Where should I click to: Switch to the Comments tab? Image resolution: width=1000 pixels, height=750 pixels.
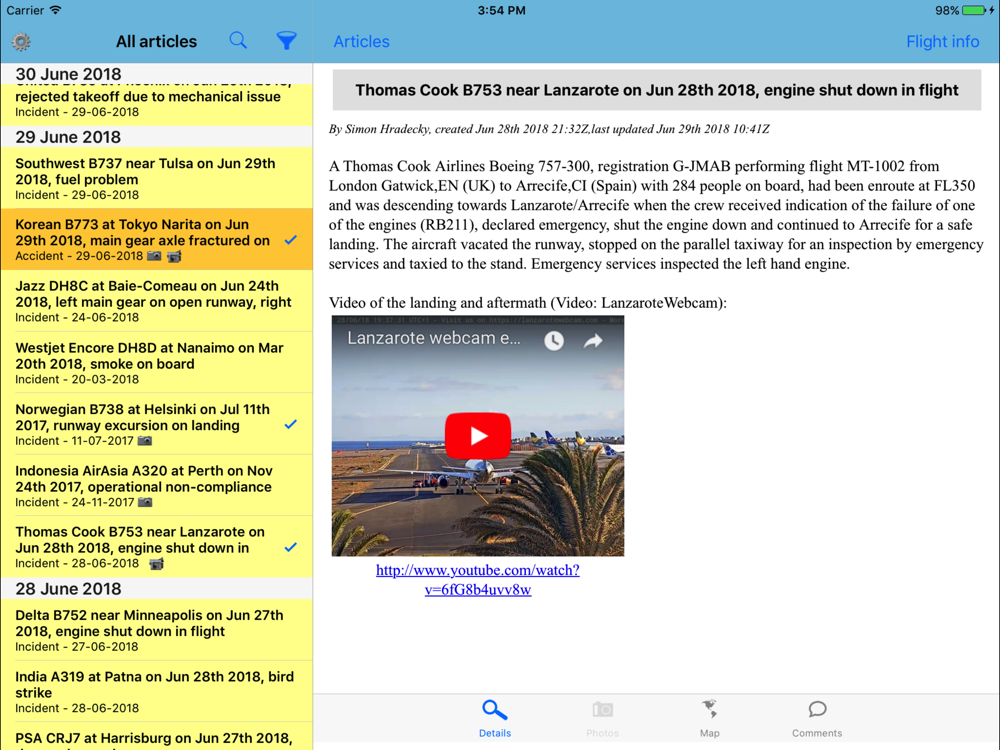click(x=817, y=719)
